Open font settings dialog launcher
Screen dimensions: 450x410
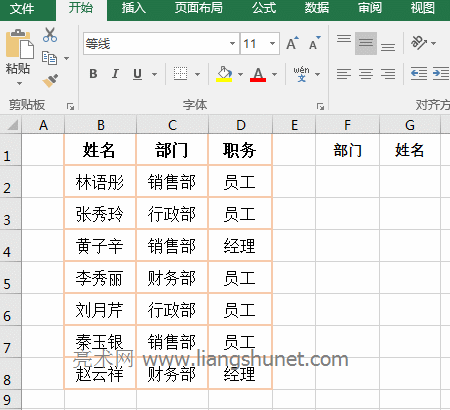pos(320,106)
